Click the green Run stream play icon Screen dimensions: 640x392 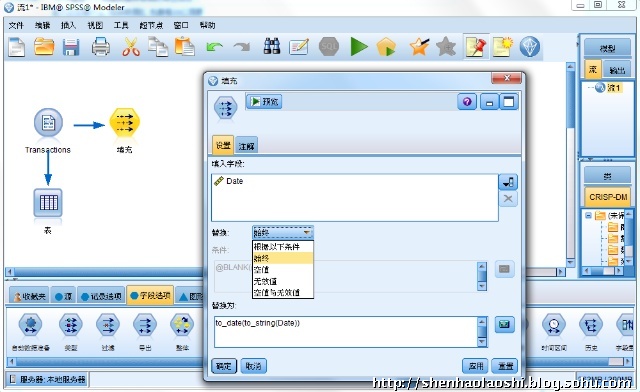tap(359, 47)
